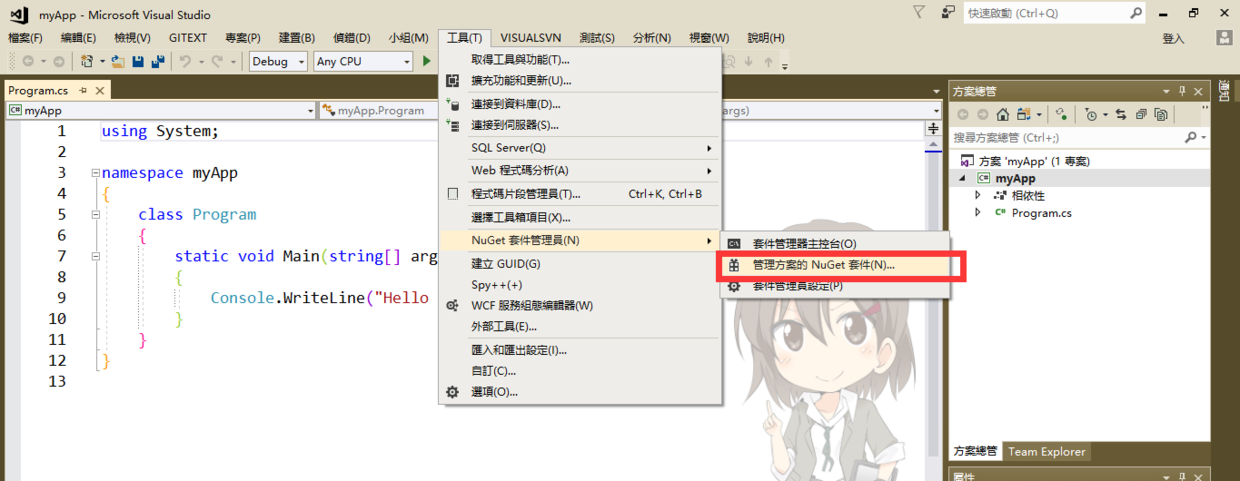Expand the Program.cs node in Solution Explorer
The width and height of the screenshot is (1240, 481).
978,213
